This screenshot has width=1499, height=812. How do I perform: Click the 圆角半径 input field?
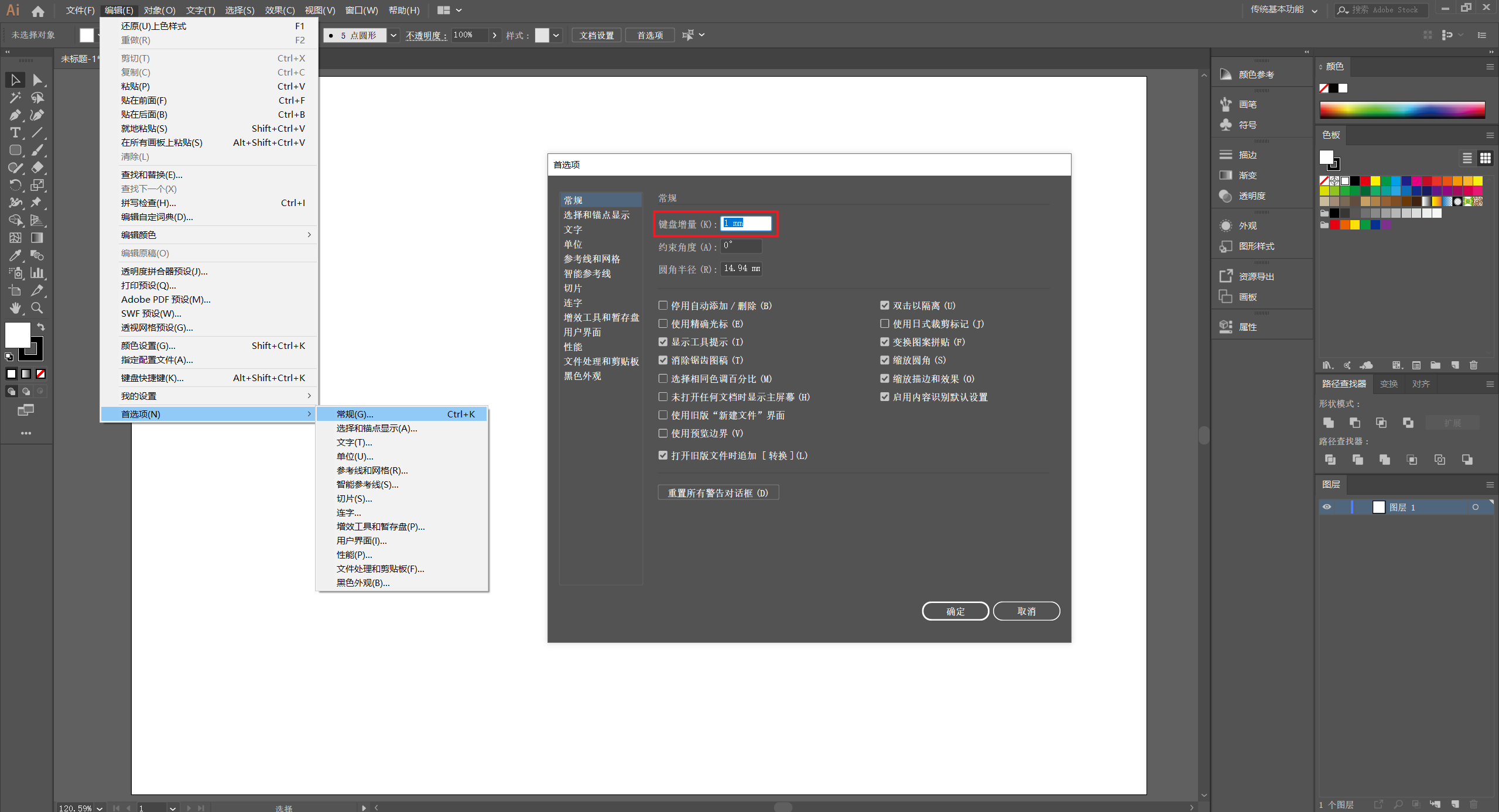pyautogui.click(x=741, y=269)
